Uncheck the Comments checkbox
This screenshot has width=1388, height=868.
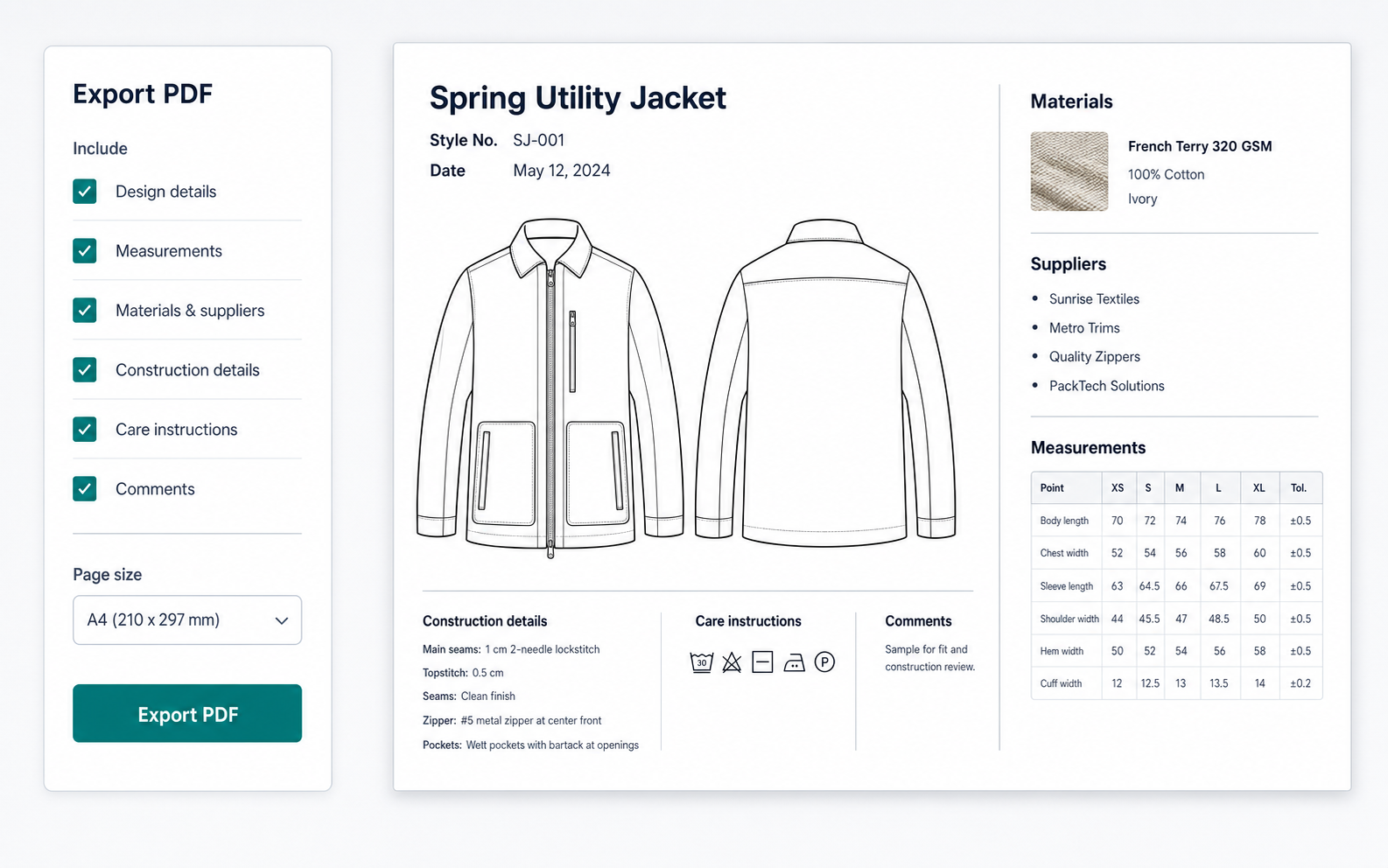pos(85,489)
